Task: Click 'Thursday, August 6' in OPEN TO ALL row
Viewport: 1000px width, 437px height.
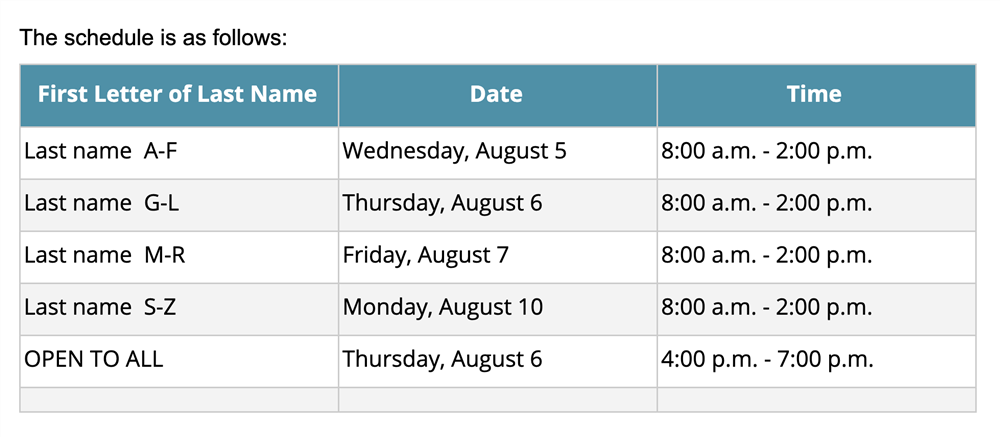Action: coord(497,361)
